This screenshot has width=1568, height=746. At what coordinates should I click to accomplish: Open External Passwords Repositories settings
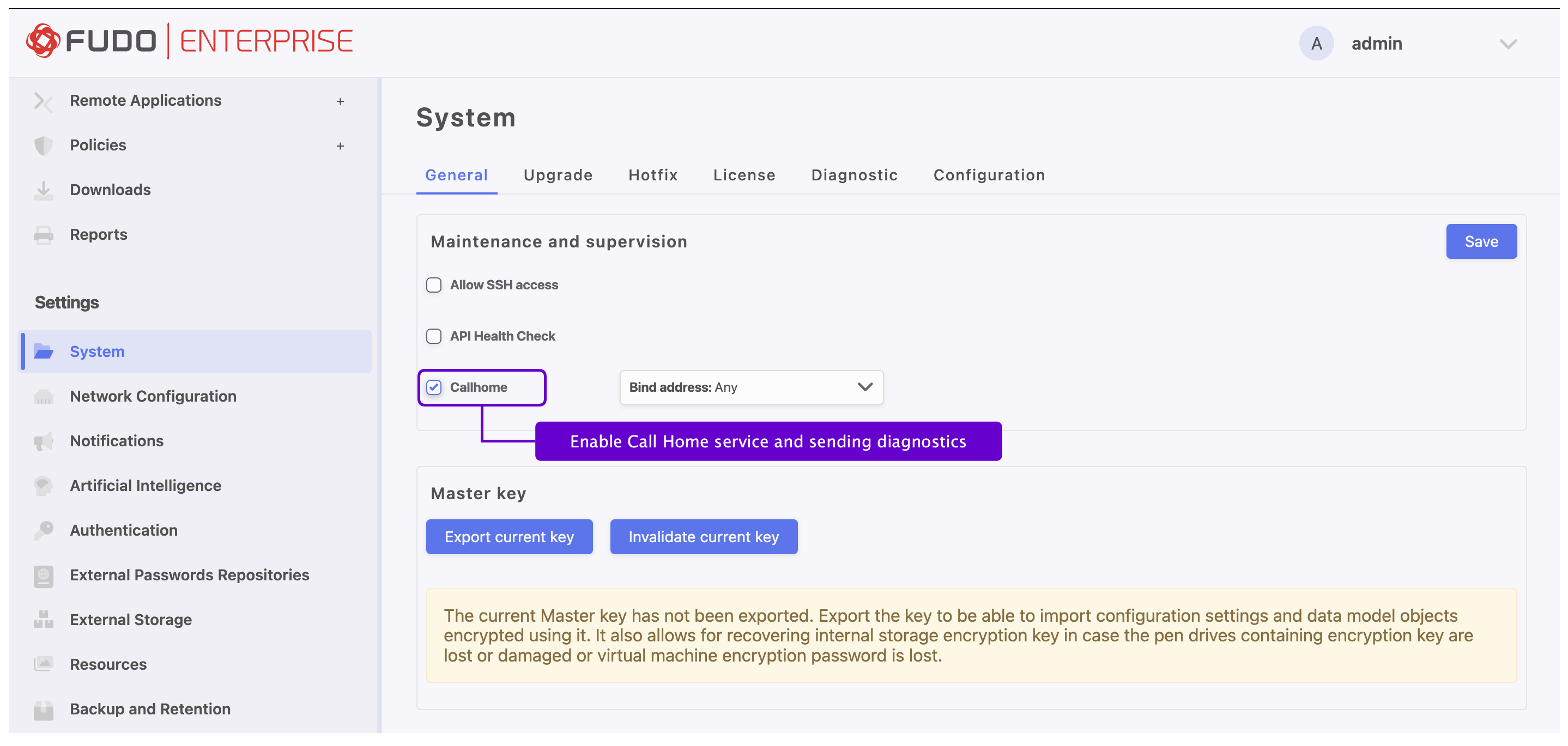point(189,575)
